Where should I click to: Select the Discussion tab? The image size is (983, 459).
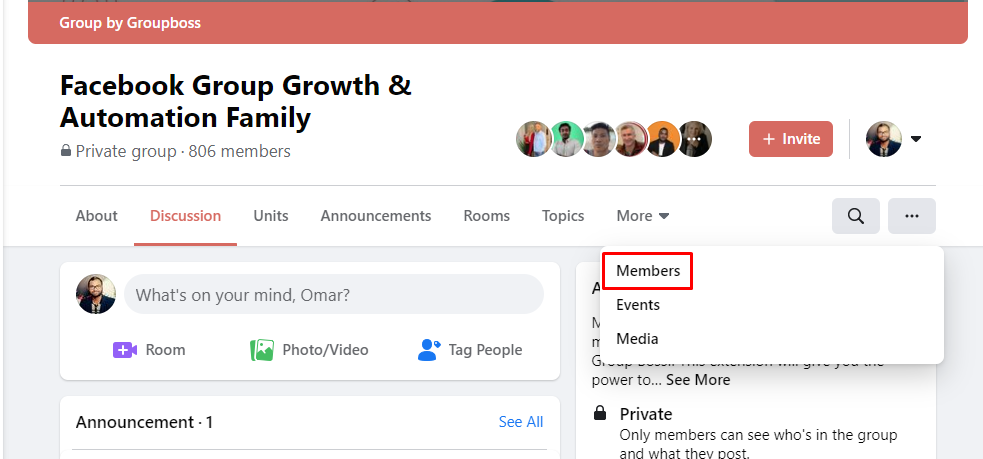[x=186, y=216]
